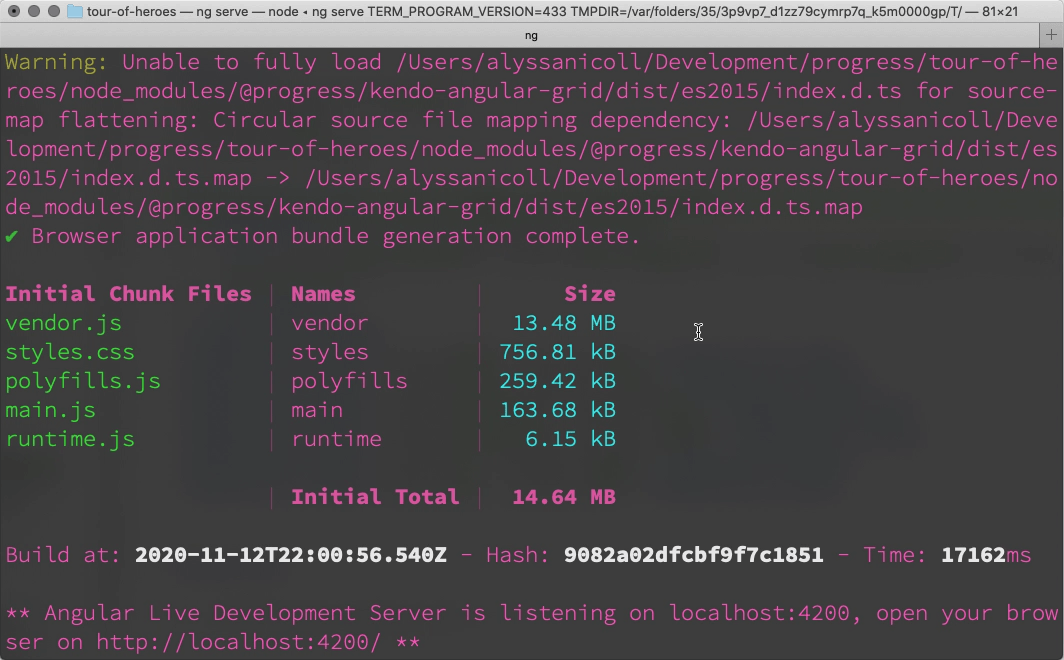The height and width of the screenshot is (660, 1064).
Task: Click 'index.d.ts.map ->' in the warning
Action: 180,178
